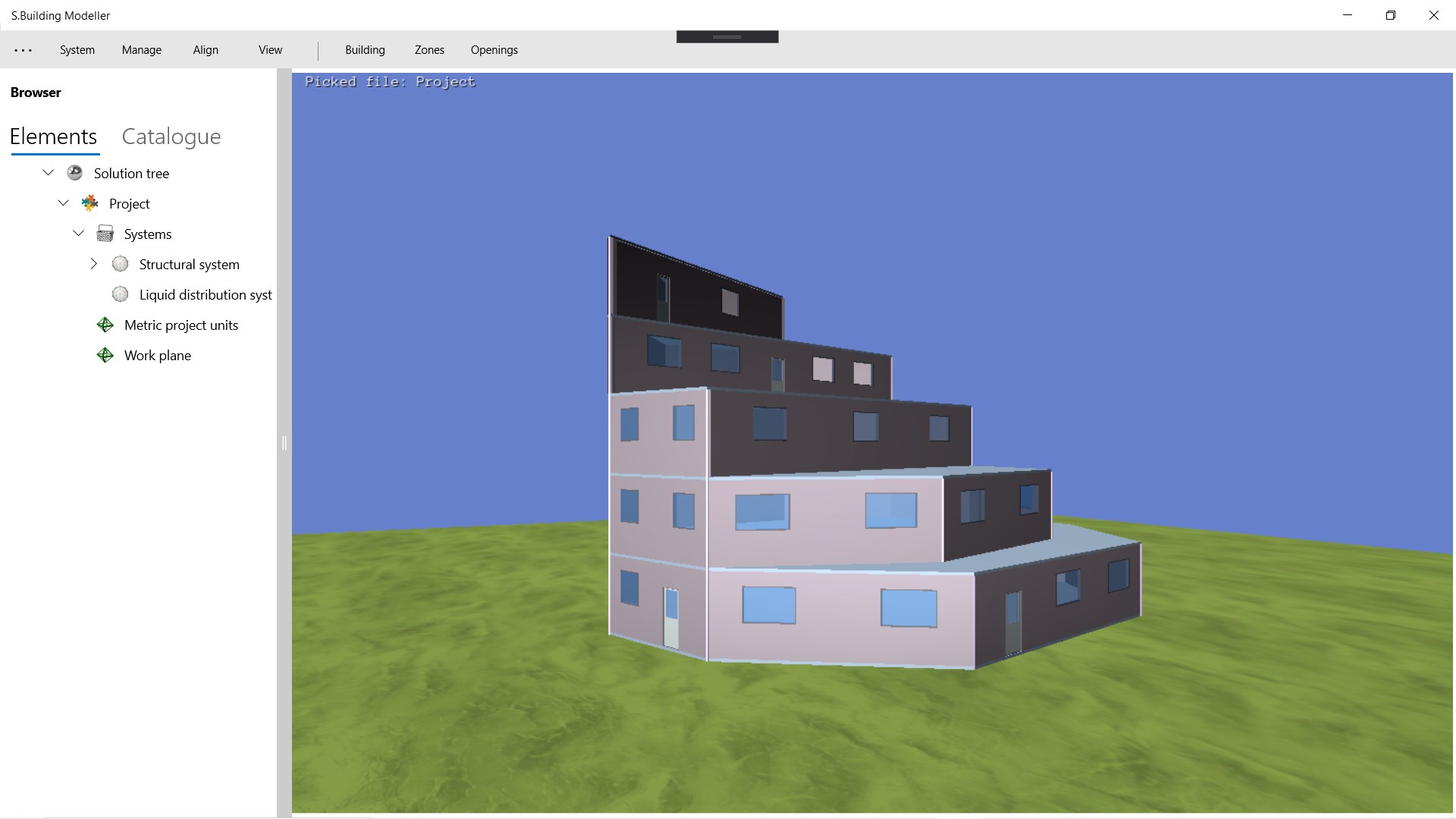1456x819 pixels.
Task: Open the Building menu
Action: (365, 50)
